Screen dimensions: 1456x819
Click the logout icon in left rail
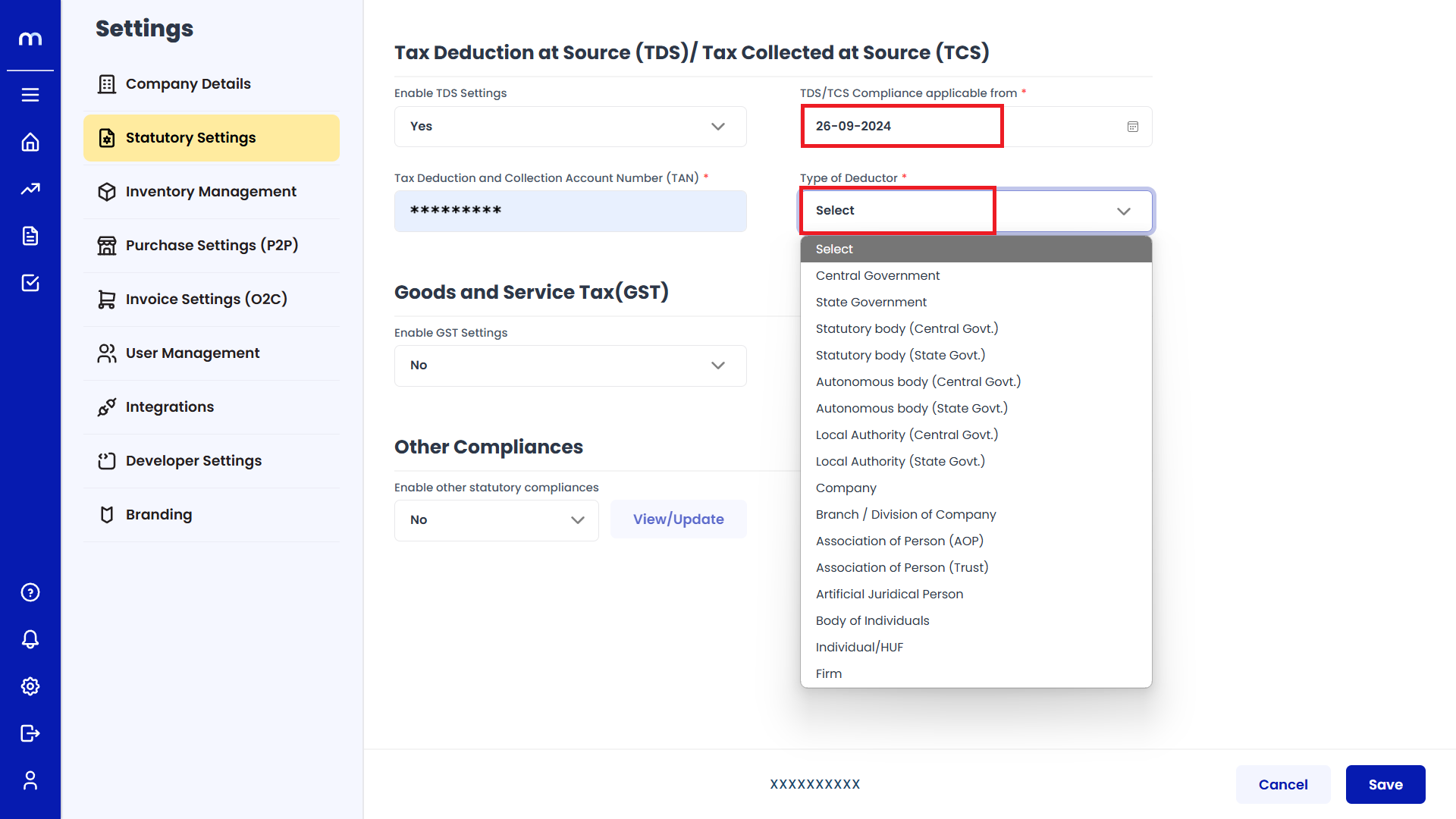tap(30, 733)
